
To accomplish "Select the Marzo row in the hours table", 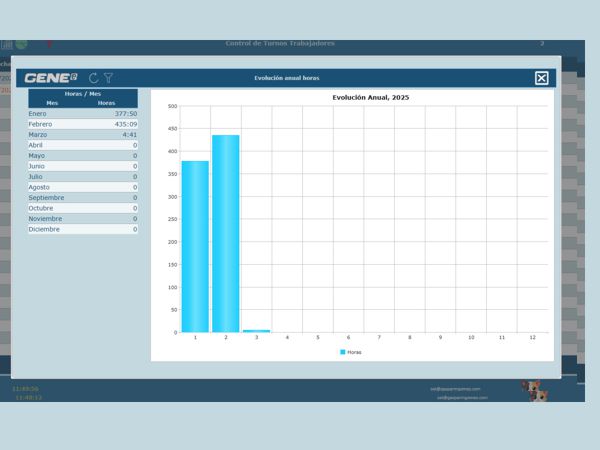I will [83, 135].
